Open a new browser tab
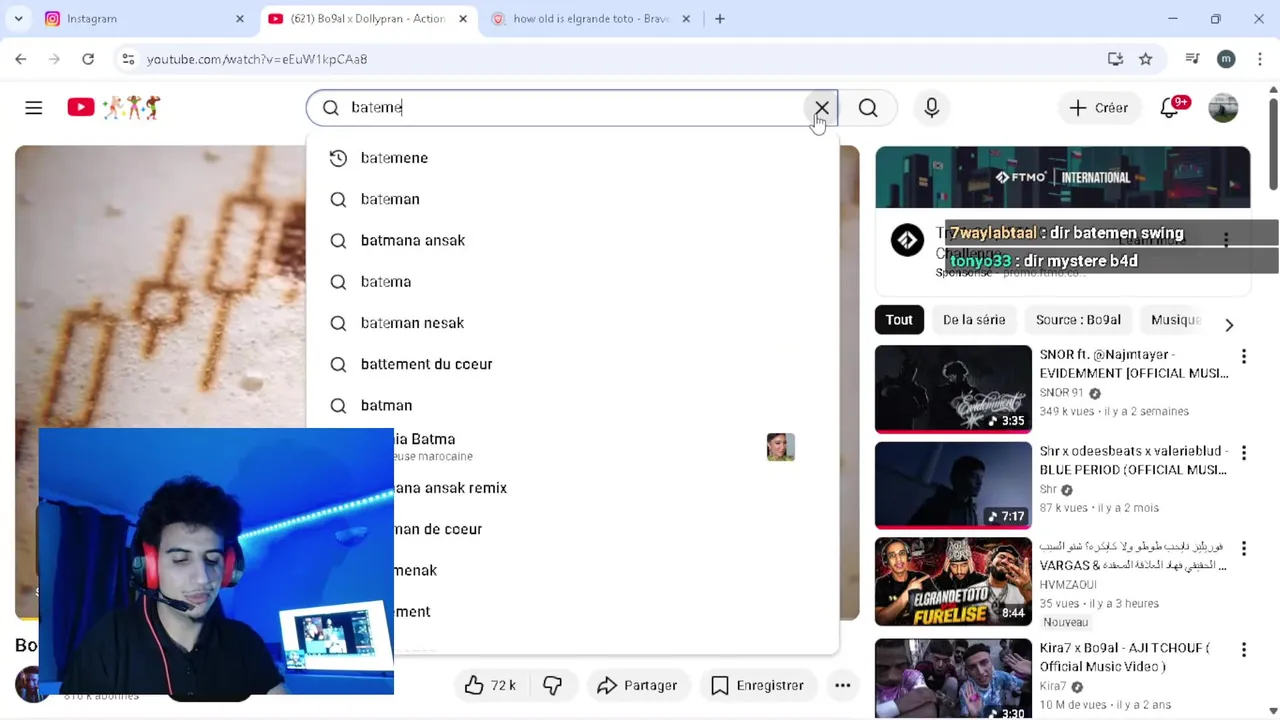The height and width of the screenshot is (720, 1280). [x=719, y=18]
